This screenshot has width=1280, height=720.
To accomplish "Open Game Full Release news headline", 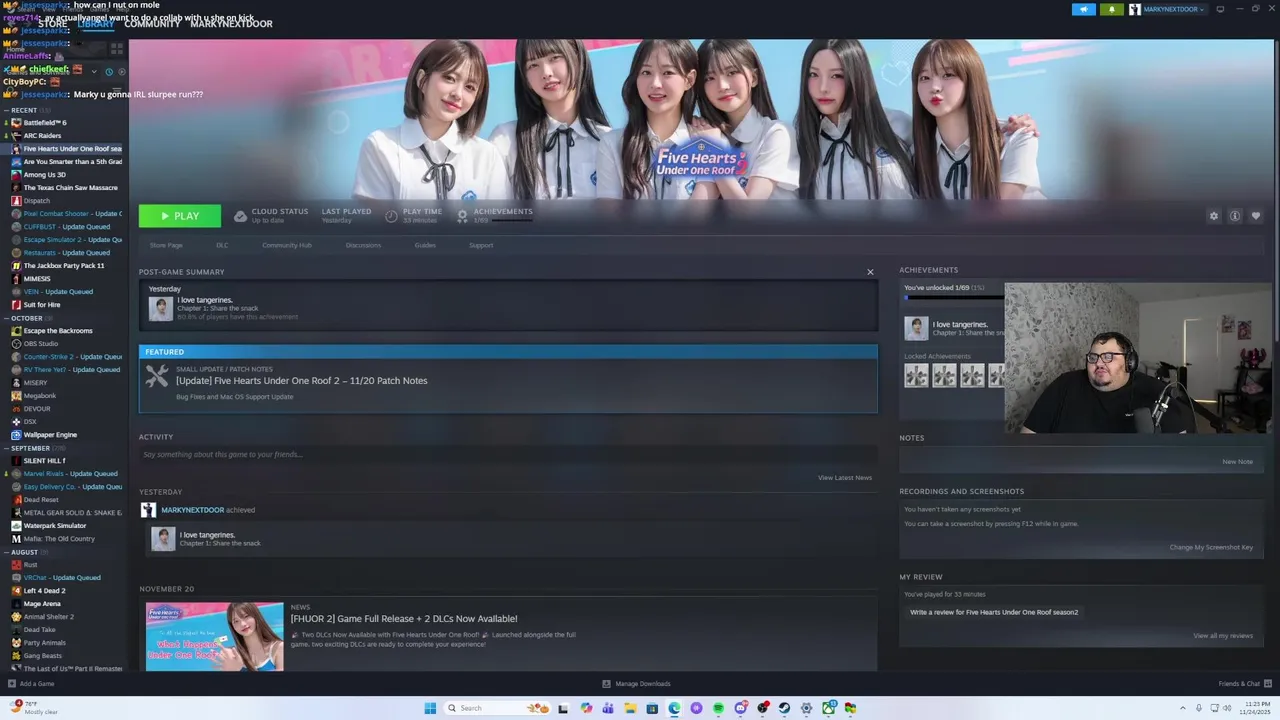I will click(x=404, y=619).
